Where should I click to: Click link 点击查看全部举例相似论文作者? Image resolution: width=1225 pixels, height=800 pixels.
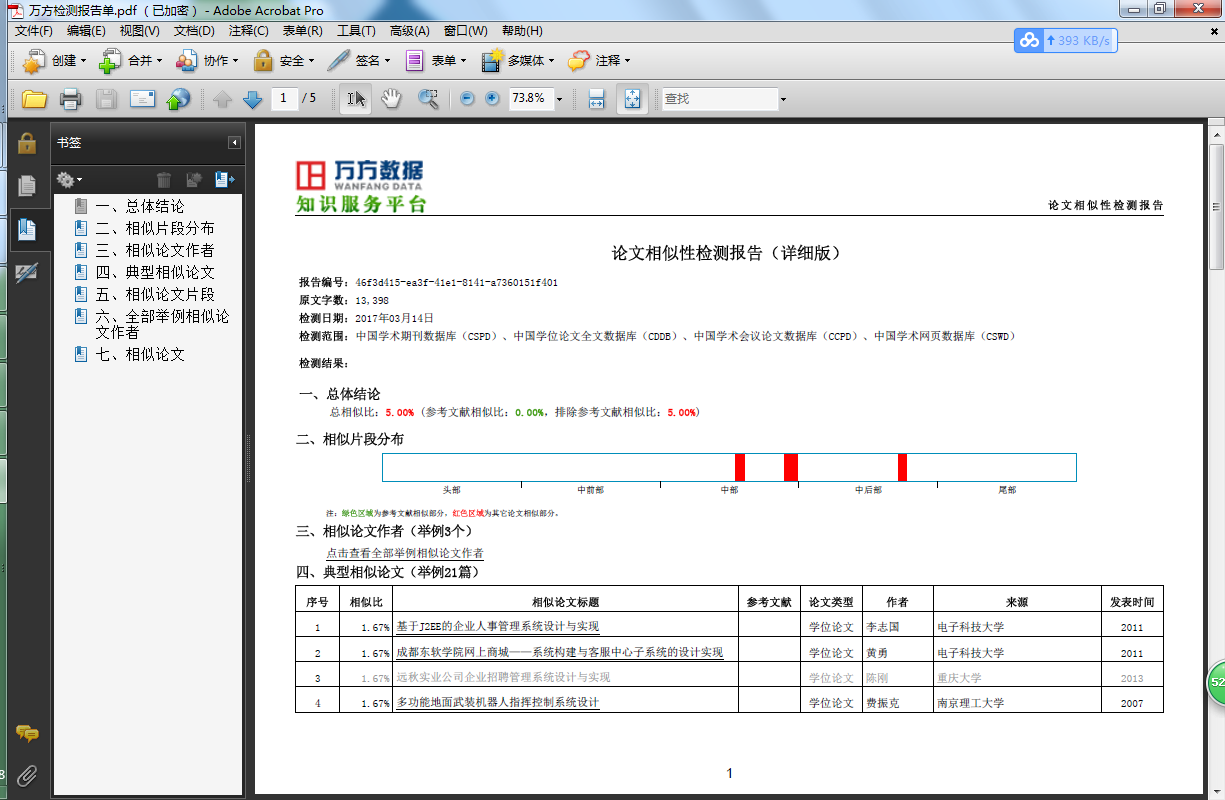(x=404, y=553)
